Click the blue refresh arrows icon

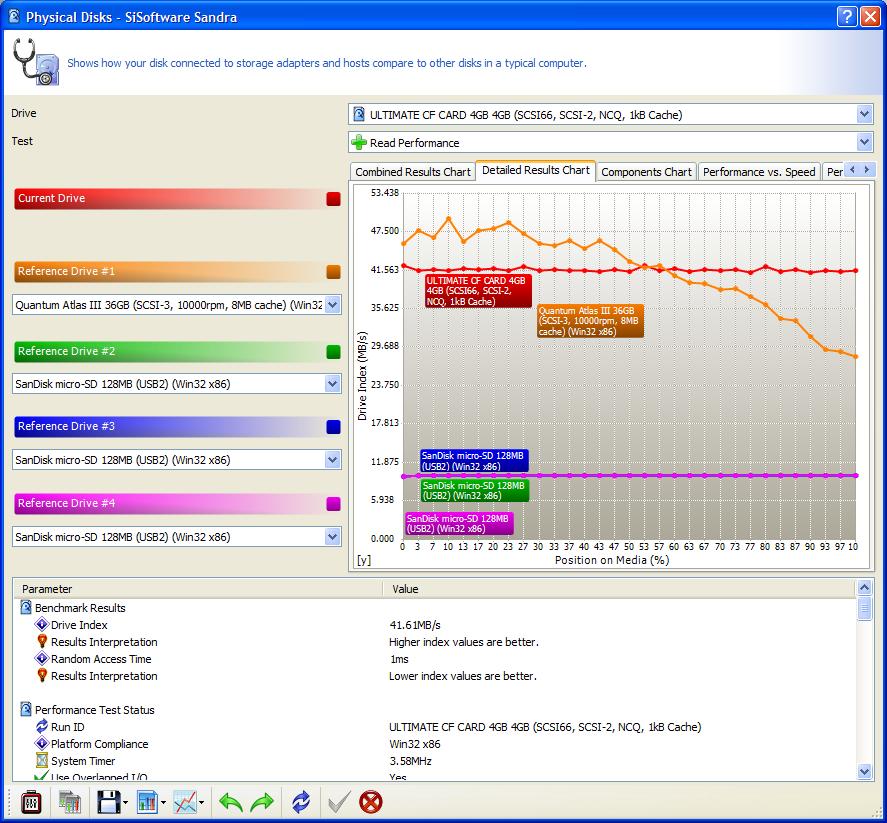point(301,802)
